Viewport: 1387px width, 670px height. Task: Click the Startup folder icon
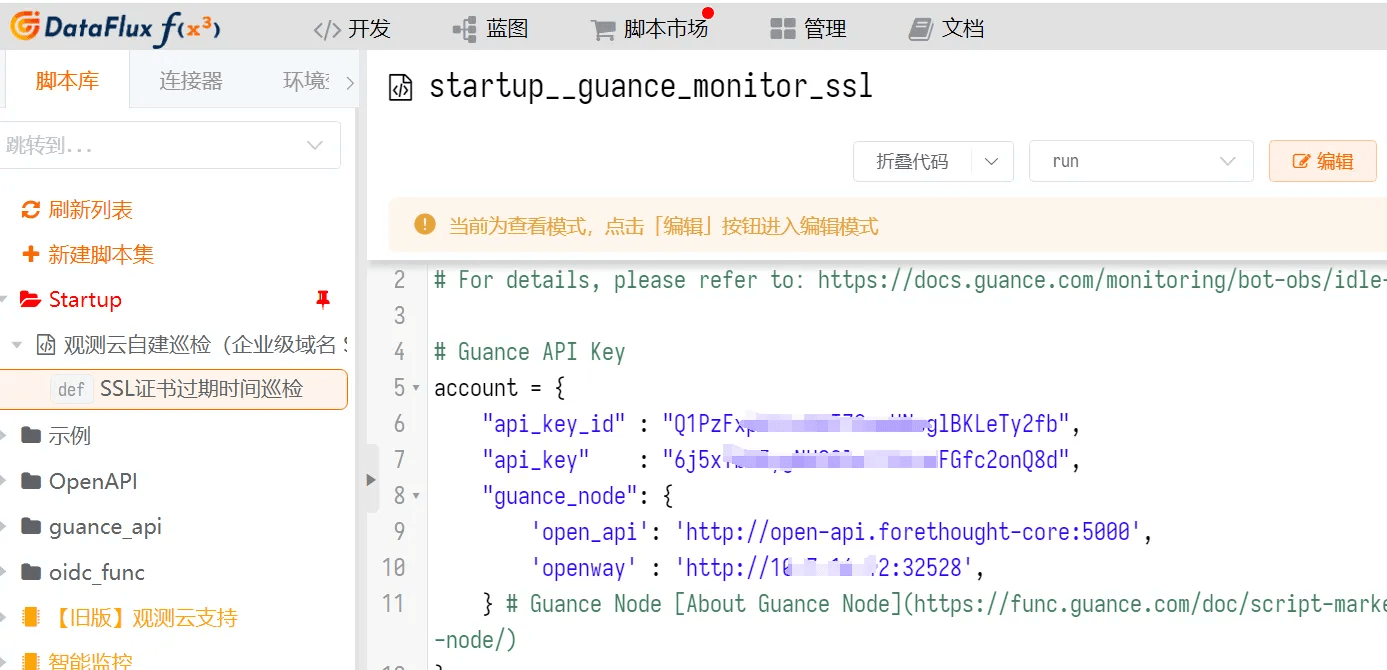[30, 299]
